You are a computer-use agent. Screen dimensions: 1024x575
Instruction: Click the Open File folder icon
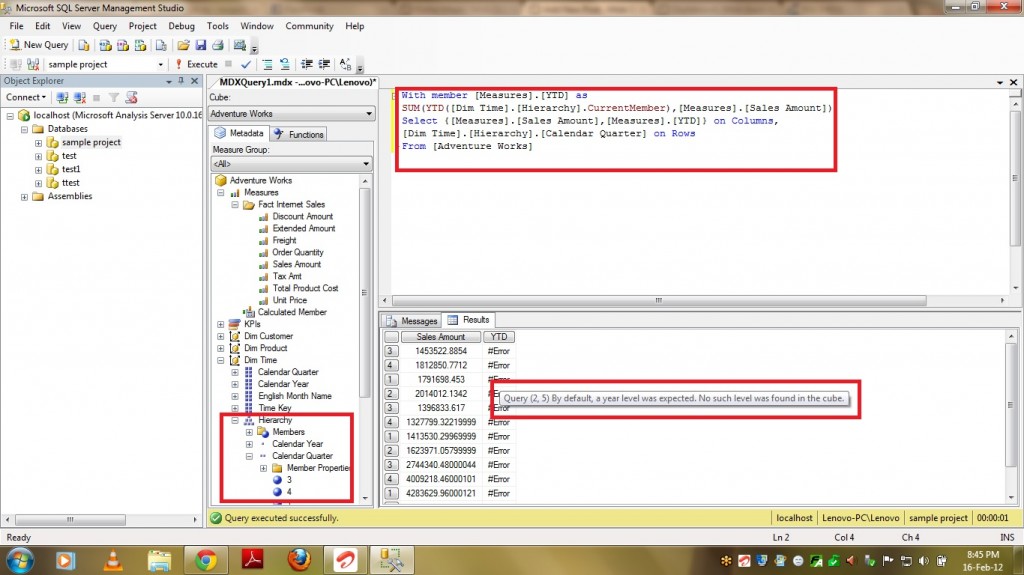tap(183, 45)
